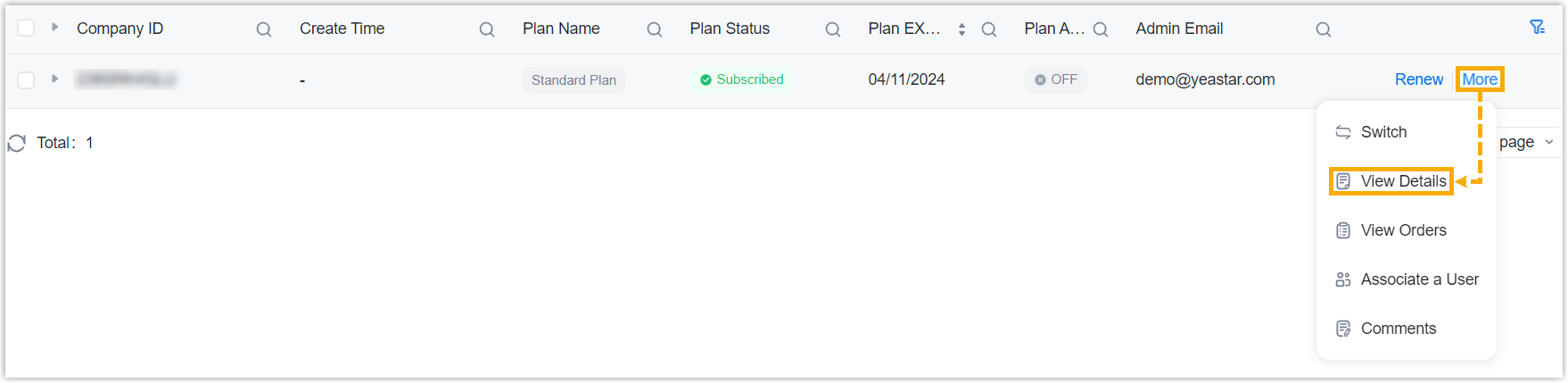Choose Switch from the More menu
The image size is (1568, 383).
point(1383,132)
